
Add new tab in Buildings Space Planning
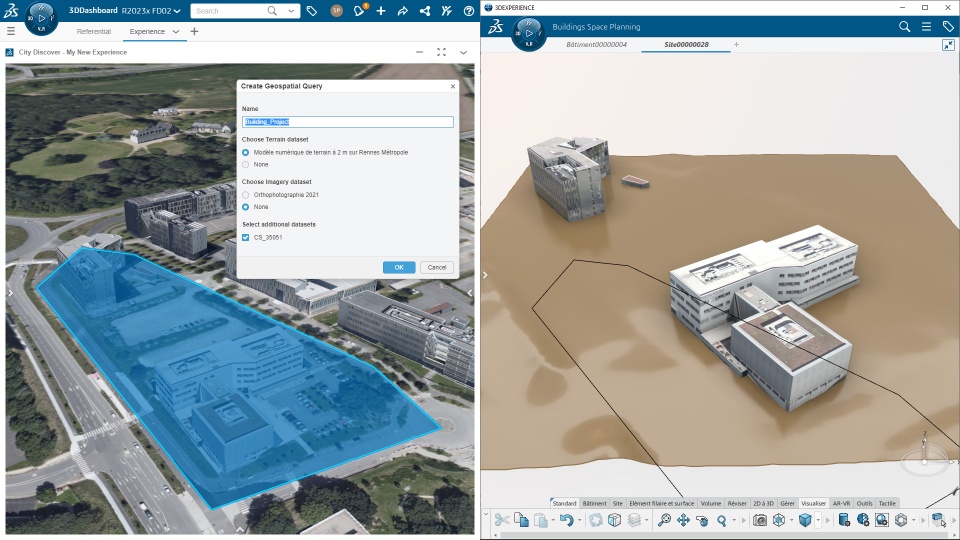(736, 45)
